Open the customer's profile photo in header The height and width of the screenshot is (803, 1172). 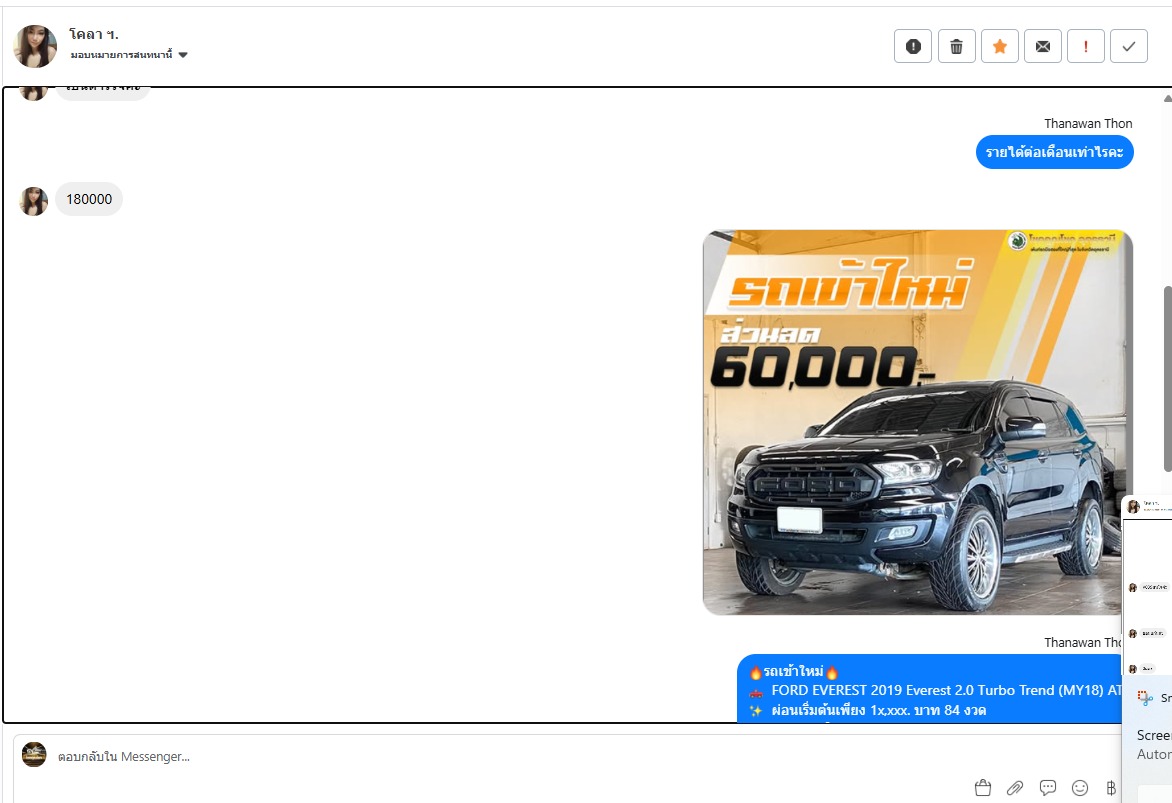click(35, 46)
